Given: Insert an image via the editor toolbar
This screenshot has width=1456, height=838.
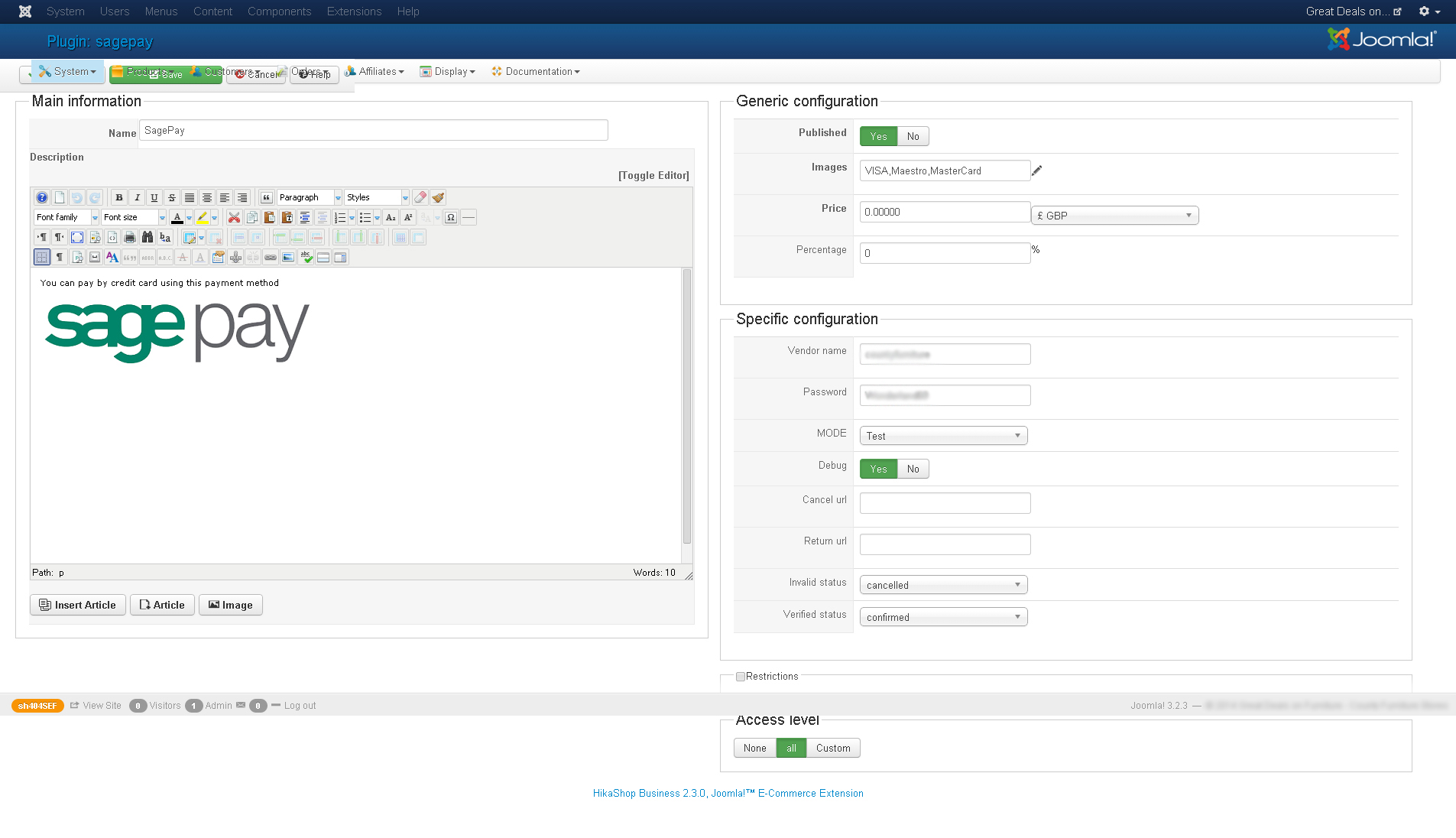Looking at the screenshot, I should pos(288,257).
